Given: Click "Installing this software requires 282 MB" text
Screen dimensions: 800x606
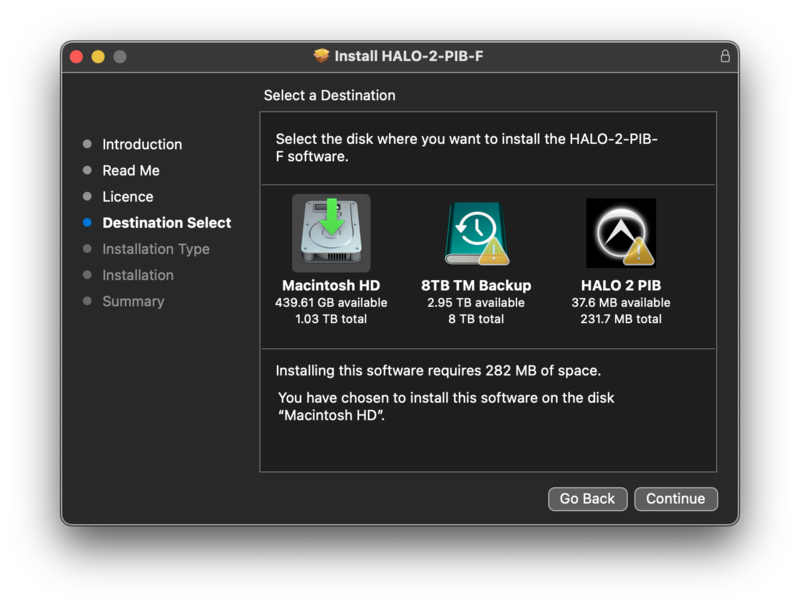Looking at the screenshot, I should (x=438, y=370).
